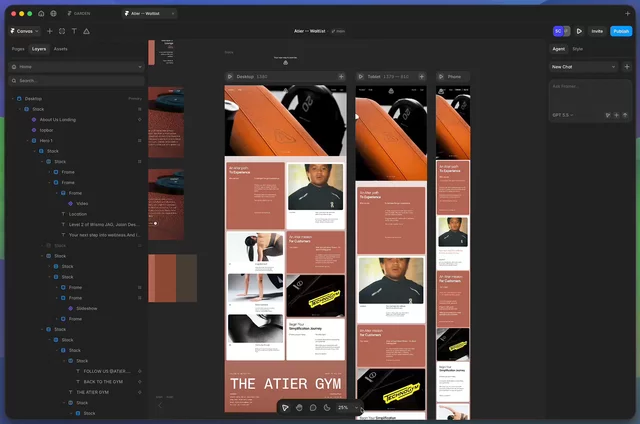The image size is (640, 424).
Task: Go to the Framer home dashboard icon
Action: coord(41,13)
